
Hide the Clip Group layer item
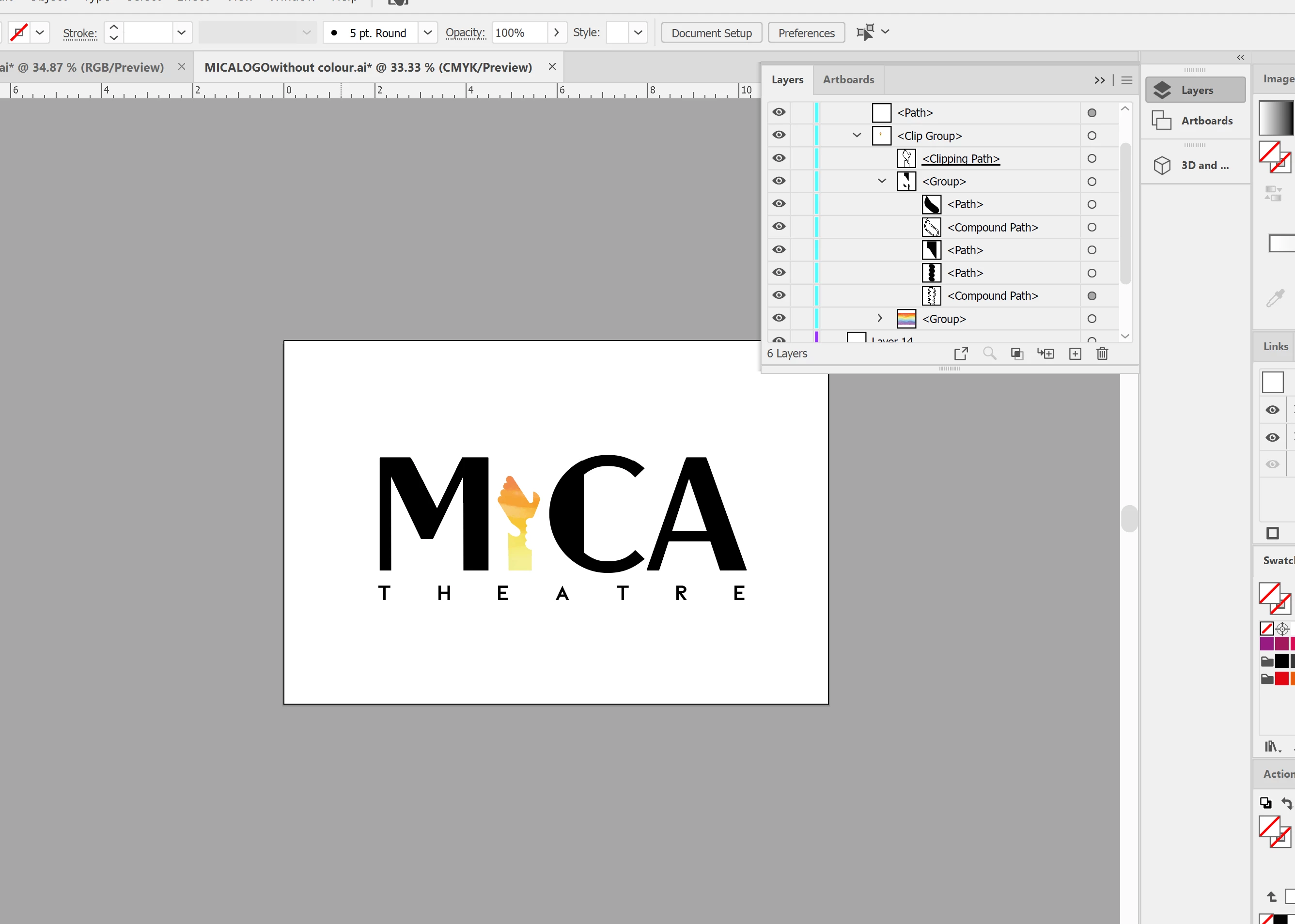coord(779,136)
